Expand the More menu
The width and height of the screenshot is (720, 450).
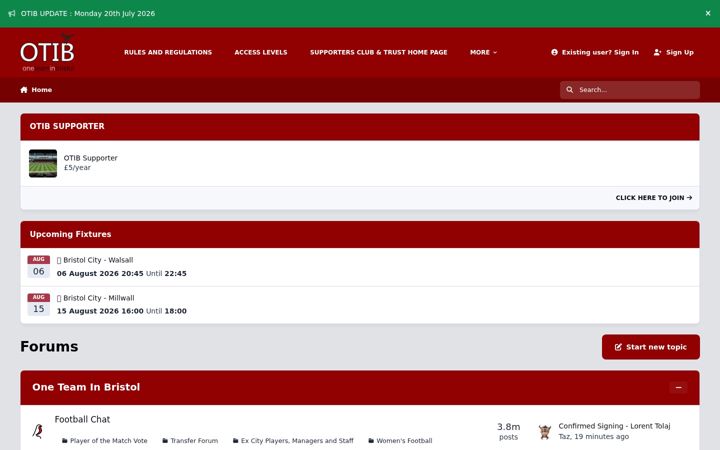483,52
